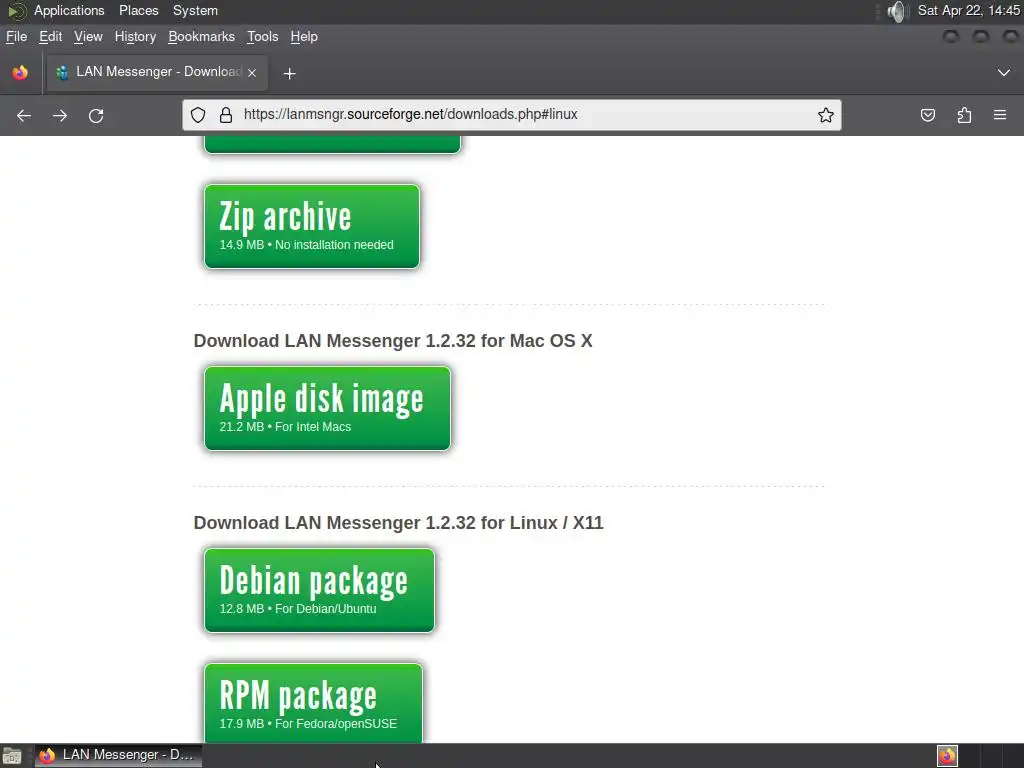Bookmark this page with the star

tap(825, 115)
